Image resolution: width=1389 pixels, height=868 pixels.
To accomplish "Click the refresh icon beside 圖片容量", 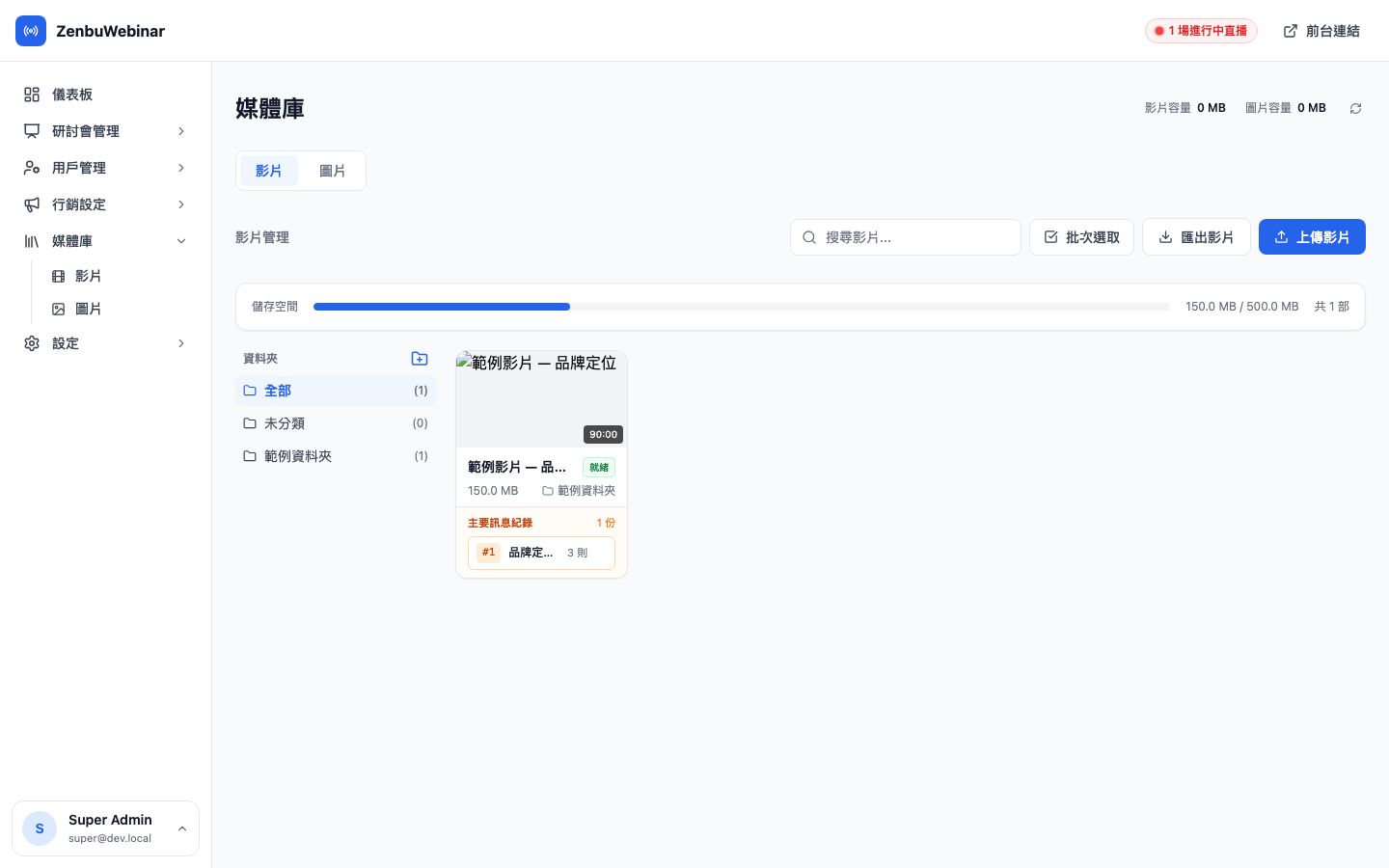I will 1355,108.
